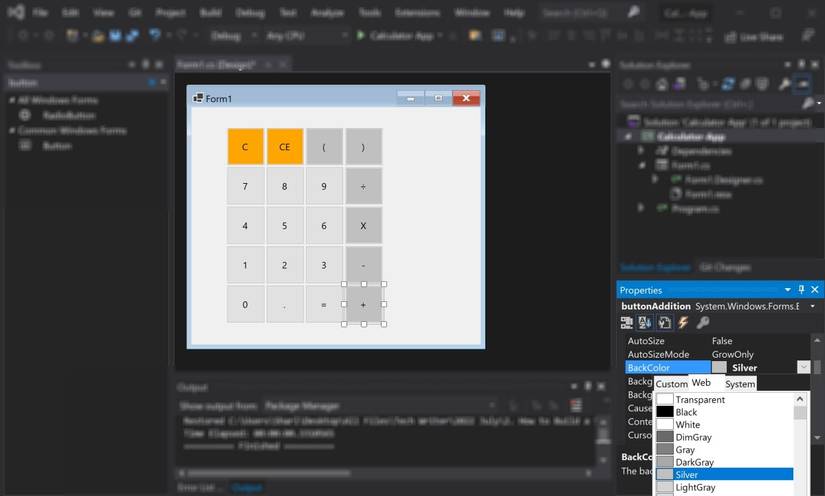Screen dimensions: 825x496
Task: Switch to System color tab
Action: [740, 384]
